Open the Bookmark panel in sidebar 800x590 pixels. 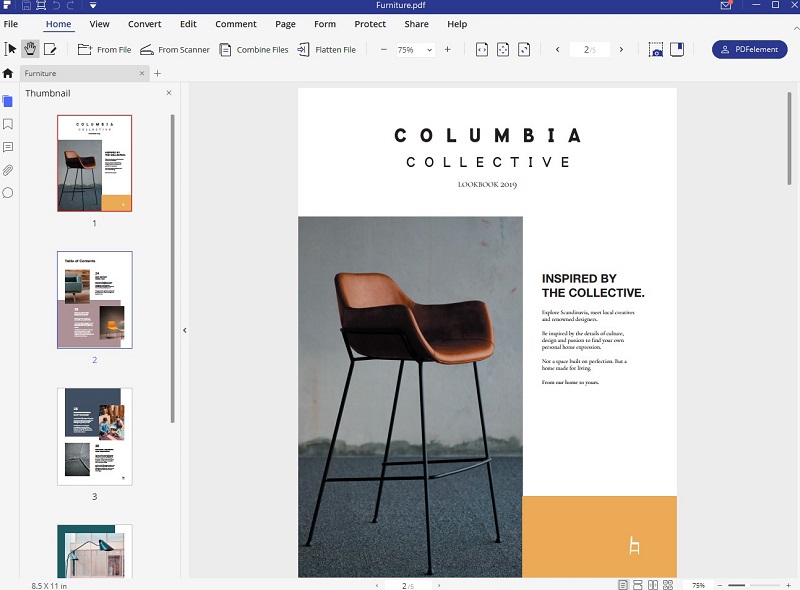coord(8,124)
